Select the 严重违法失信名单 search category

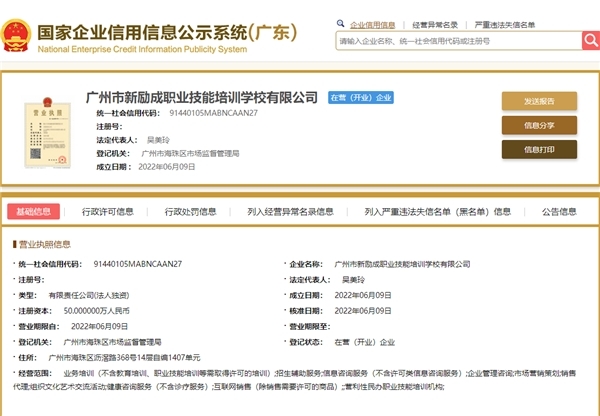(x=505, y=25)
